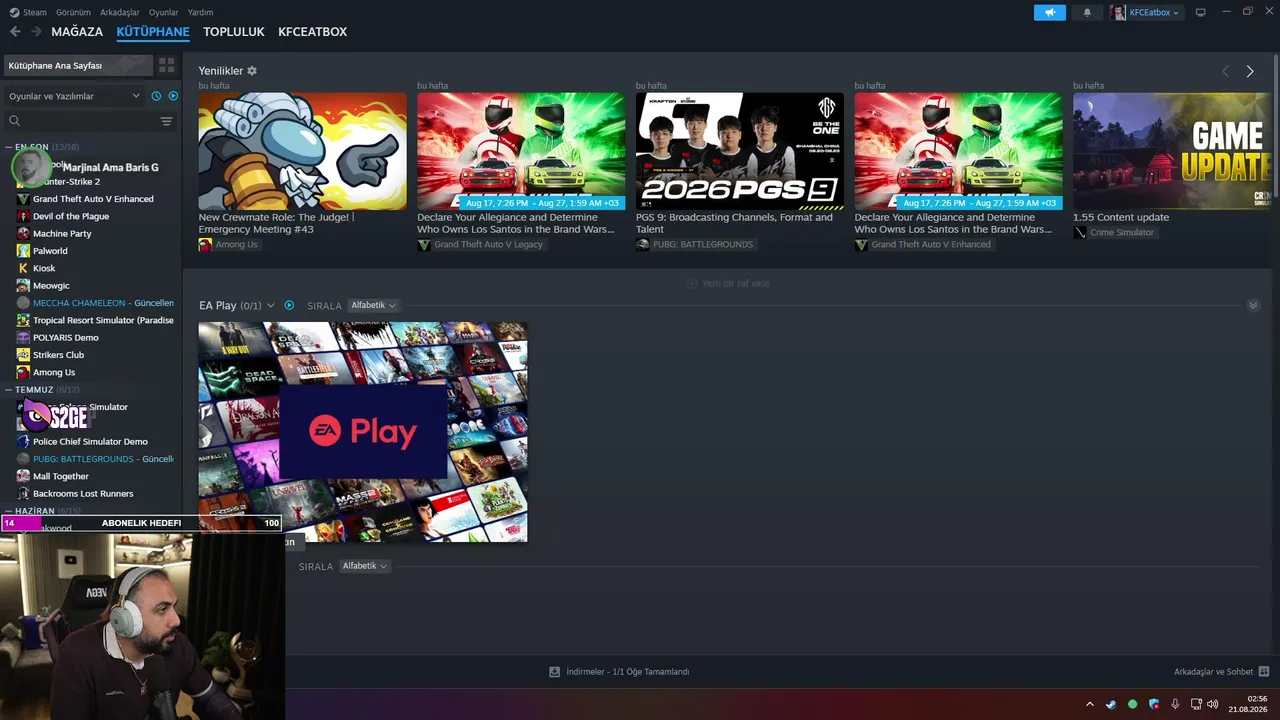Screen dimensions: 1280x720
Task: Click the search magnifier in library sidebar
Action: [x=15, y=121]
